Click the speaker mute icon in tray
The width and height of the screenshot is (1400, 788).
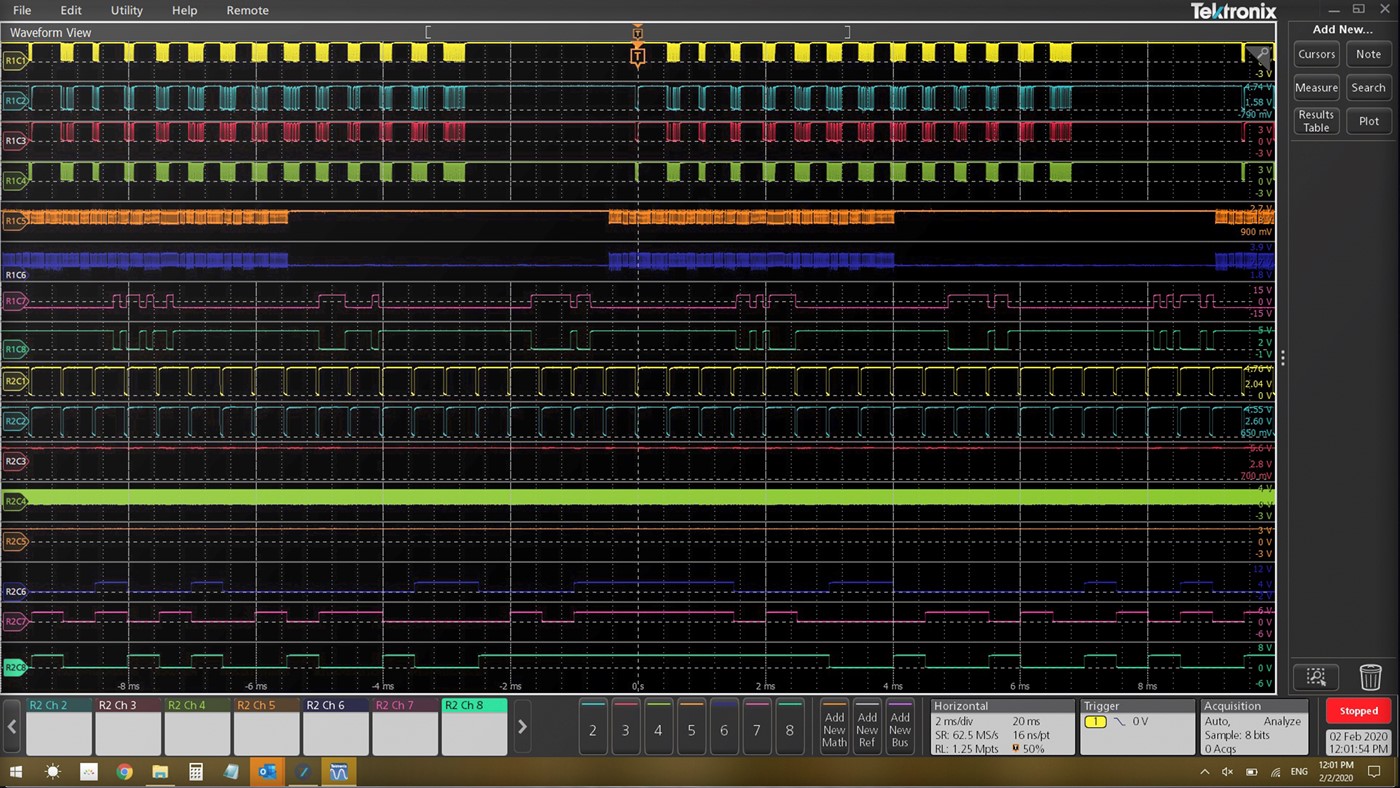pos(1228,772)
